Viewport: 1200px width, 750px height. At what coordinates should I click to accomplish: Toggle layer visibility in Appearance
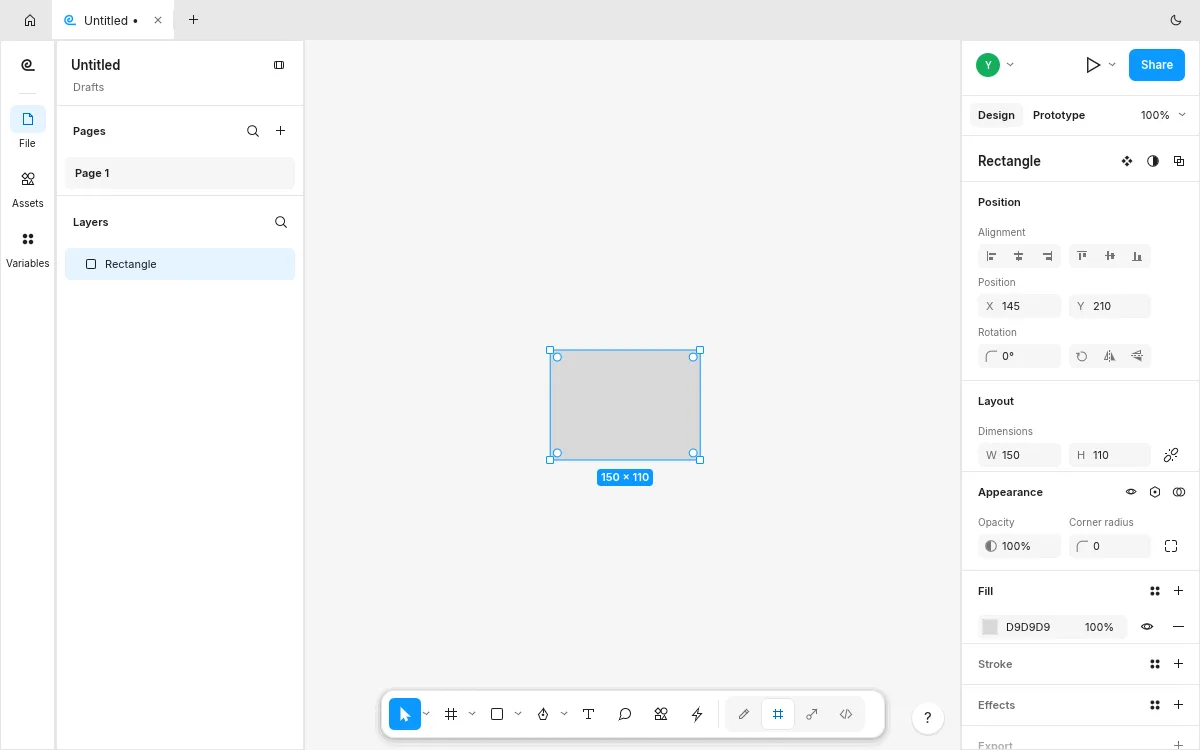coord(1131,492)
